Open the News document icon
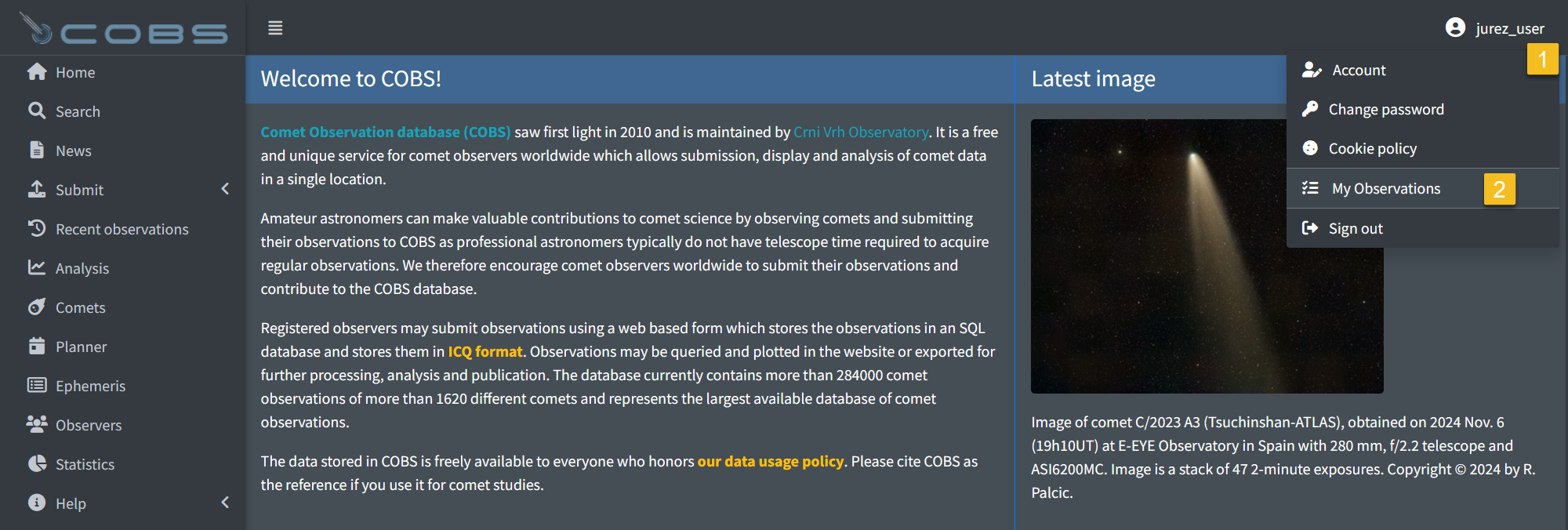The width and height of the screenshot is (1568, 530). pos(37,150)
